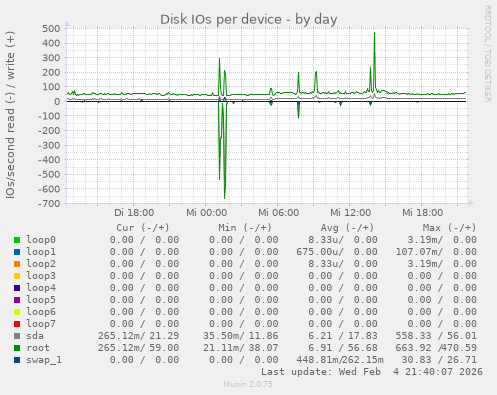The image size is (497, 395).
Task: Click the loop3 yellow legend swatch
Action: coord(17,276)
